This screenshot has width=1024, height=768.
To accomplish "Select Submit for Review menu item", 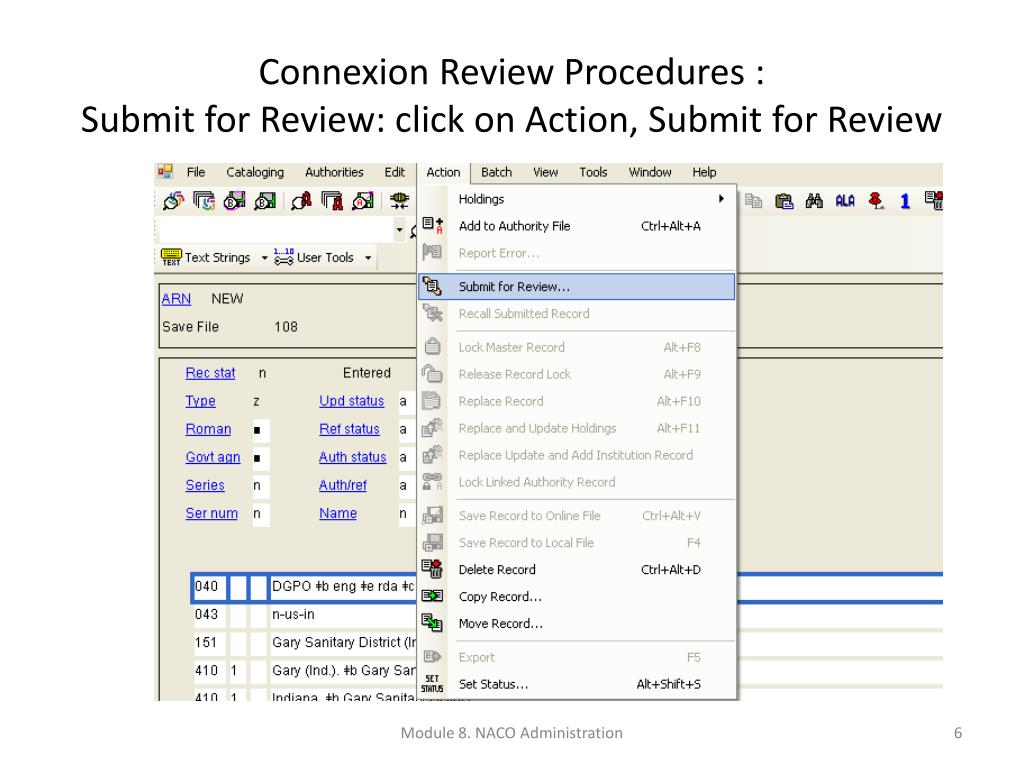I will tap(576, 287).
